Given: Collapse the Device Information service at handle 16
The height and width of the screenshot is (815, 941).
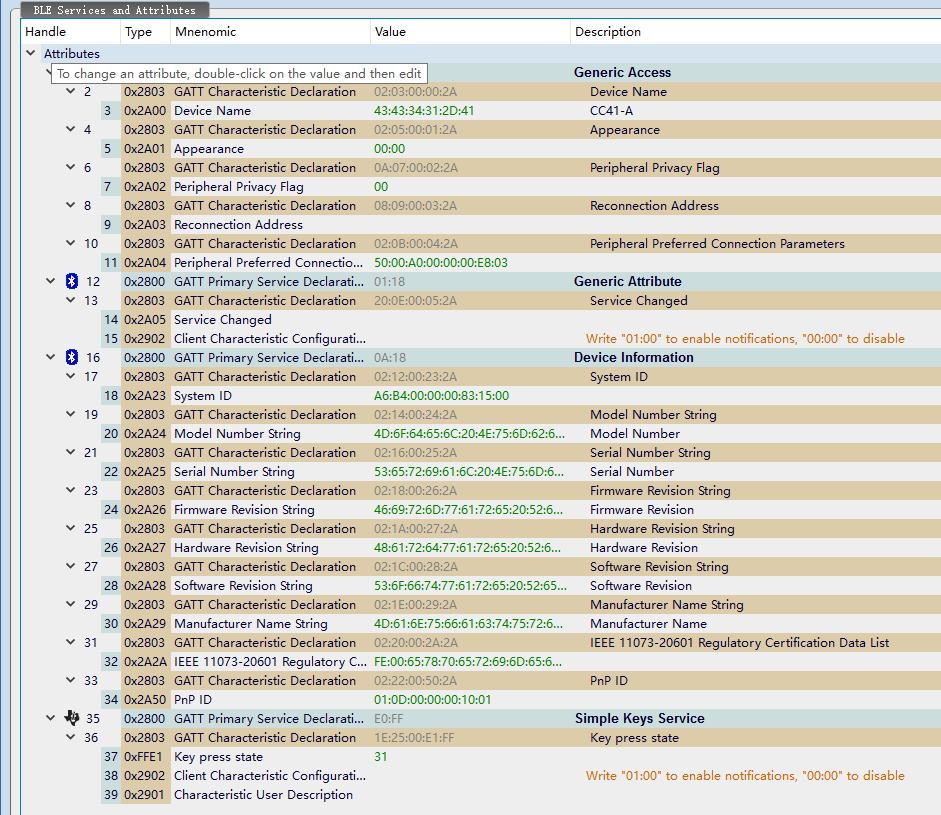Looking at the screenshot, I should coord(51,358).
